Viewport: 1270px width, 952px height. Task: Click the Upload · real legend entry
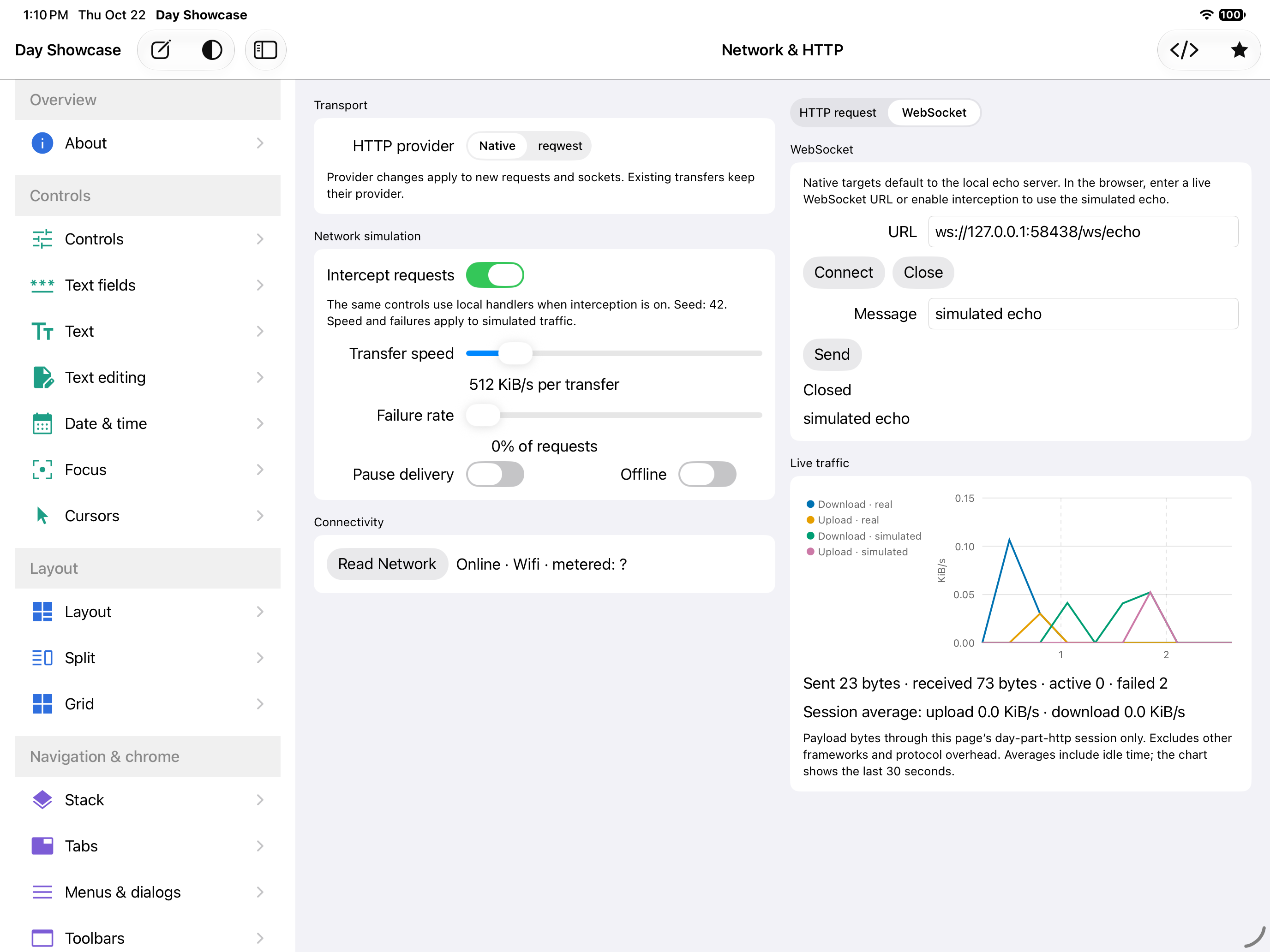pyautogui.click(x=842, y=520)
